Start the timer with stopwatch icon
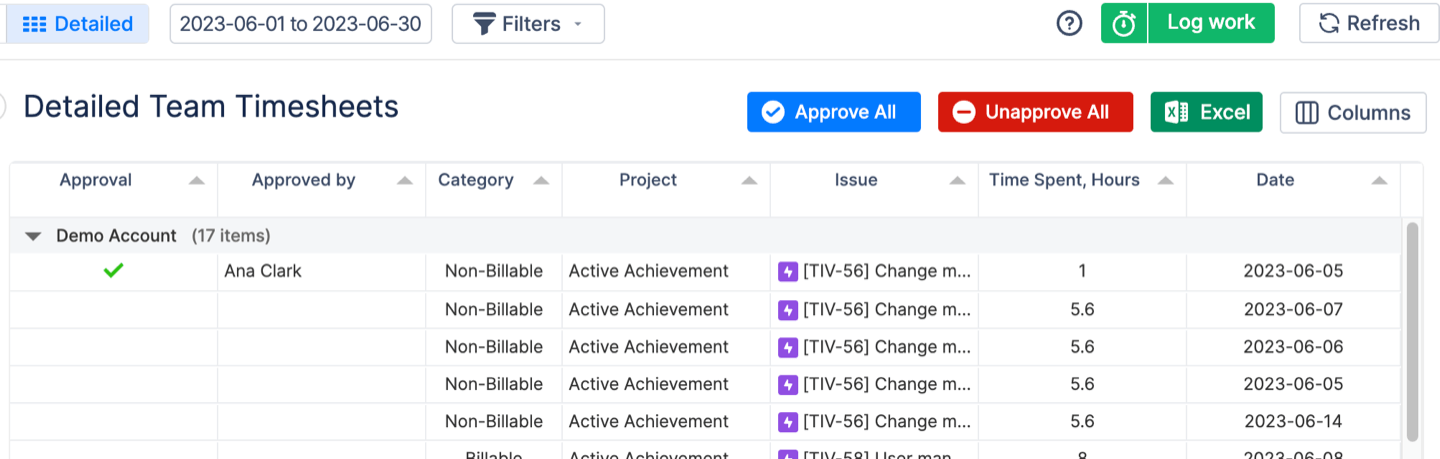1440x459 pixels. (1124, 24)
